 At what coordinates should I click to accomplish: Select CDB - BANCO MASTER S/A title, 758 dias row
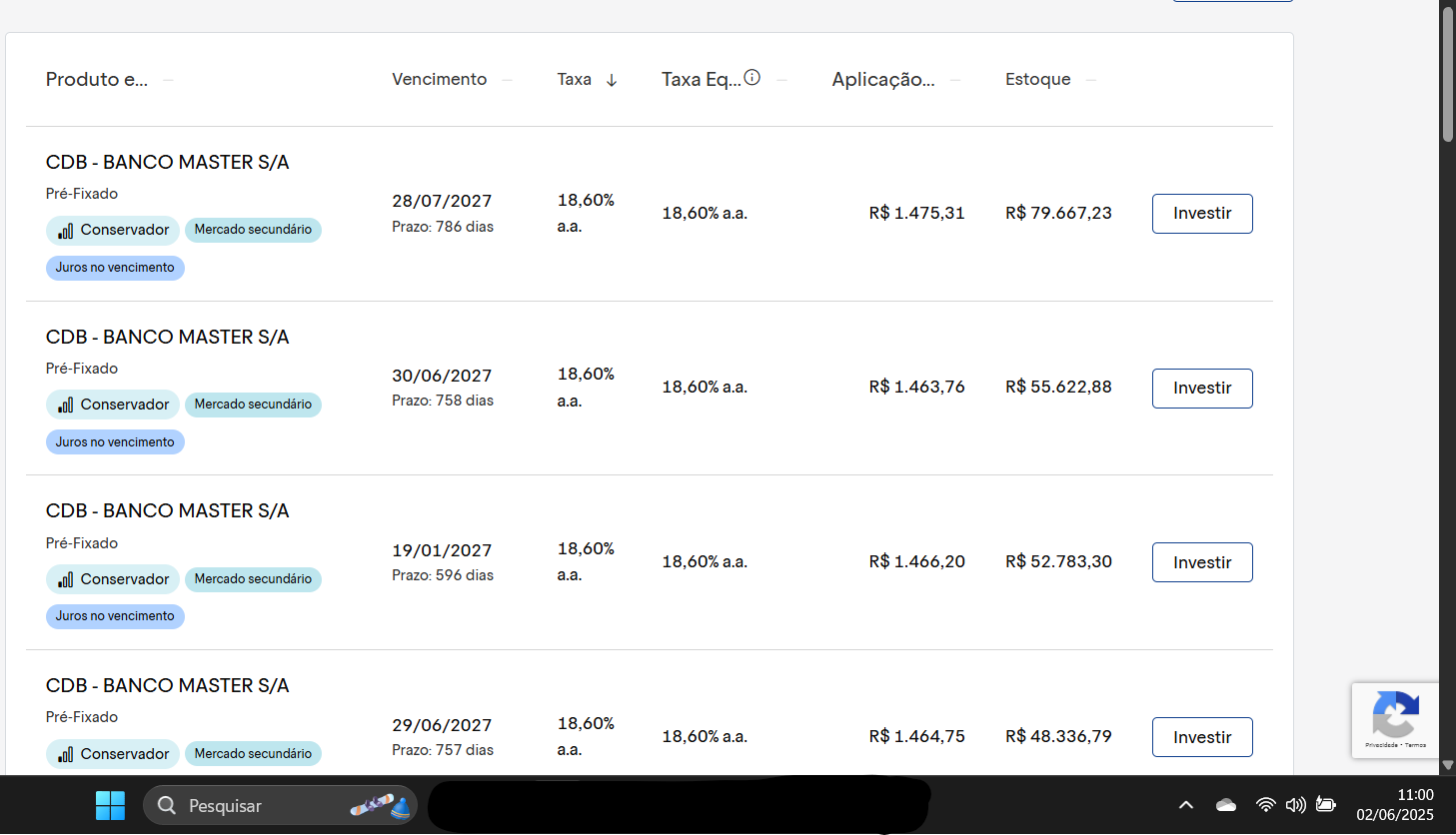(x=168, y=338)
